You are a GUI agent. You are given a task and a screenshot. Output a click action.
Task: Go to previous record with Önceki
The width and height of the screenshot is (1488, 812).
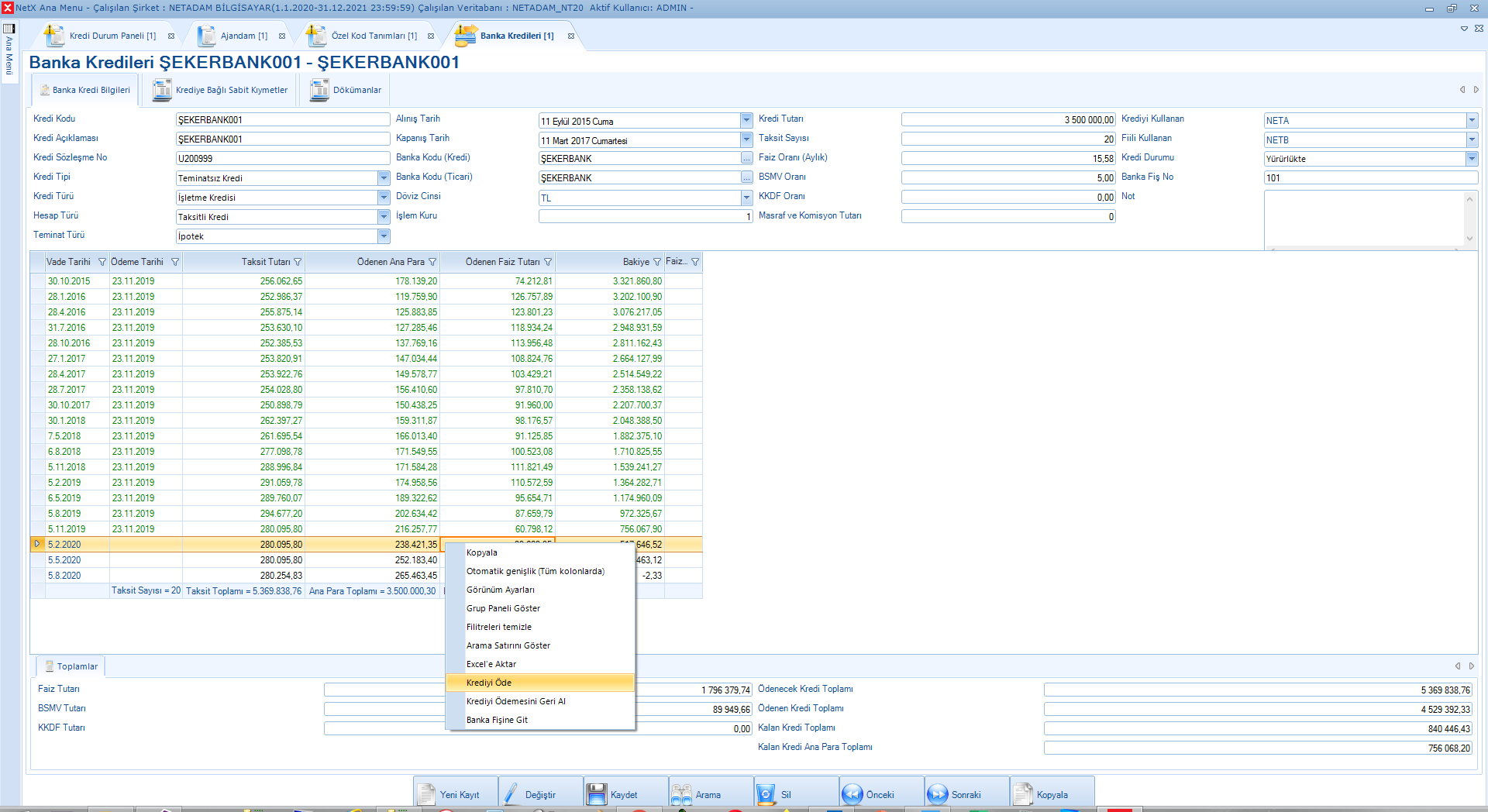[882, 794]
